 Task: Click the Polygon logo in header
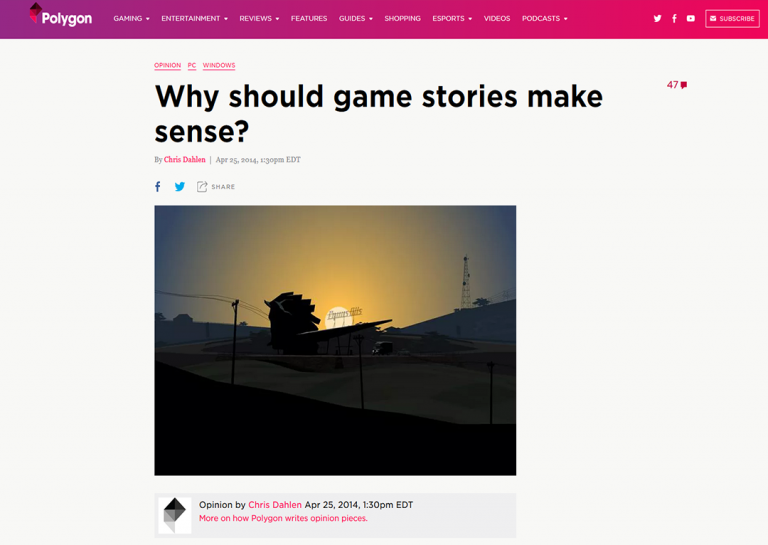click(x=61, y=15)
